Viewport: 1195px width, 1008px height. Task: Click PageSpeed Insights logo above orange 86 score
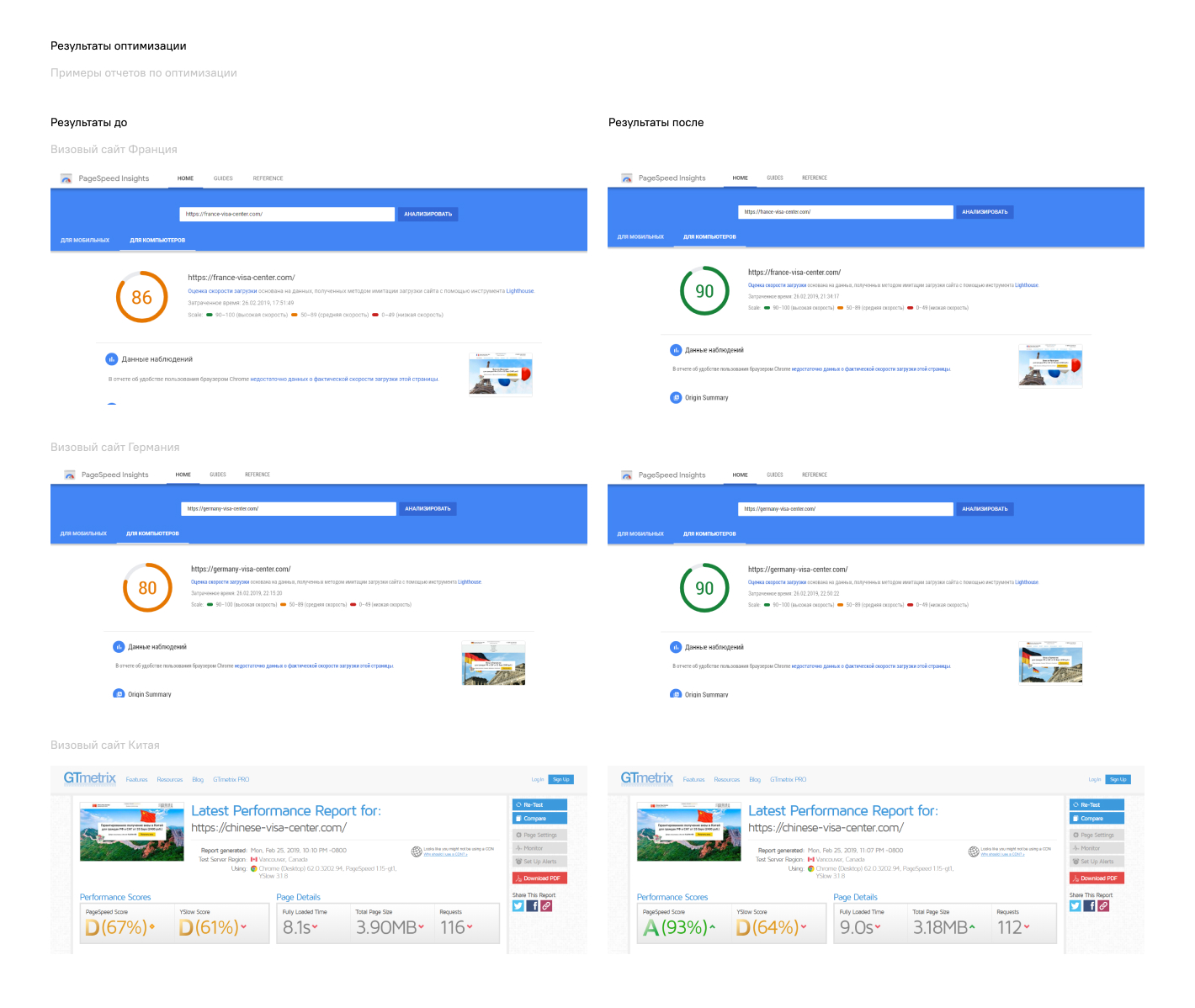click(66, 178)
